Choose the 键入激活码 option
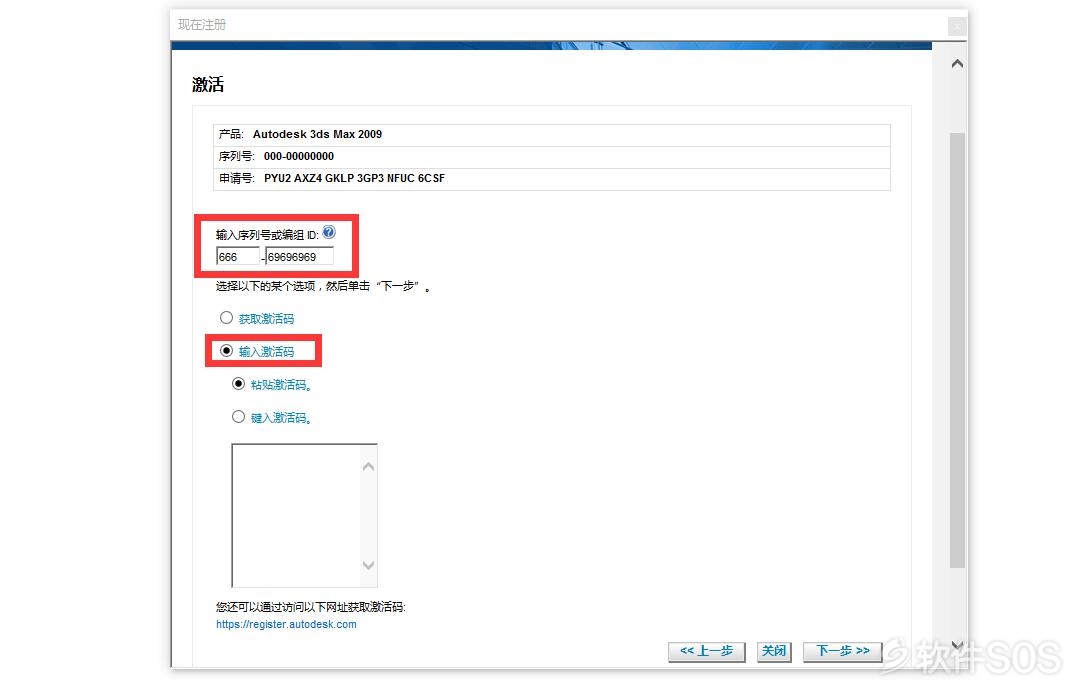The image size is (1077, 686). (238, 417)
